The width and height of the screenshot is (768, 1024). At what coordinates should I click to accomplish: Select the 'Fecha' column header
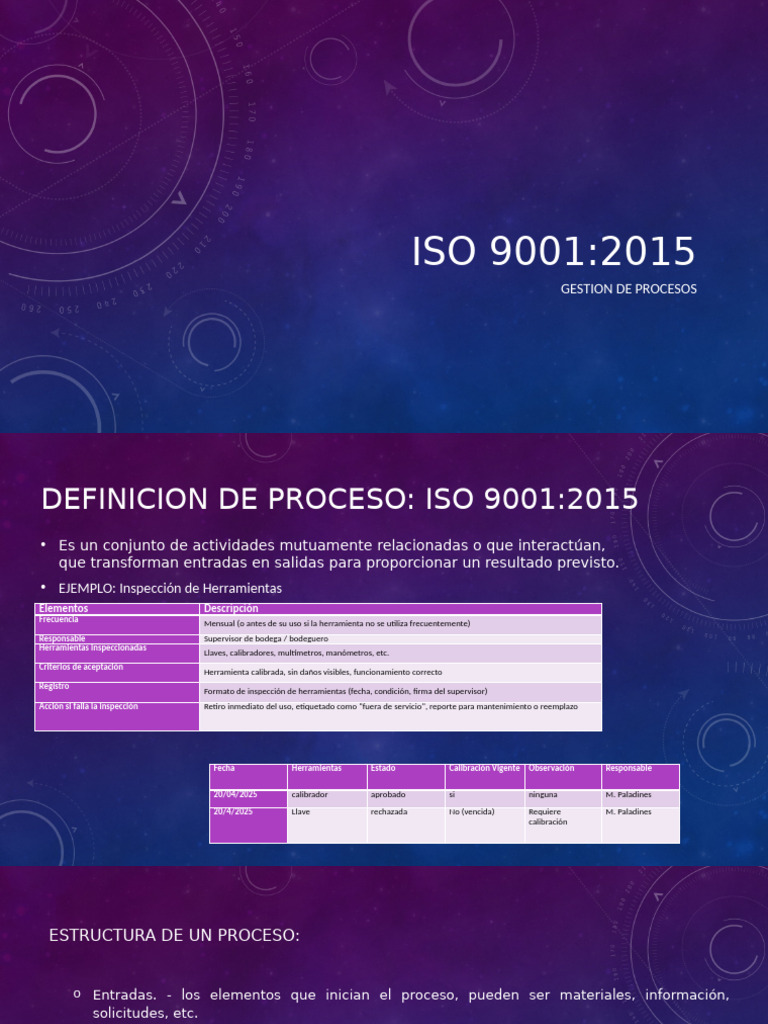[248, 777]
